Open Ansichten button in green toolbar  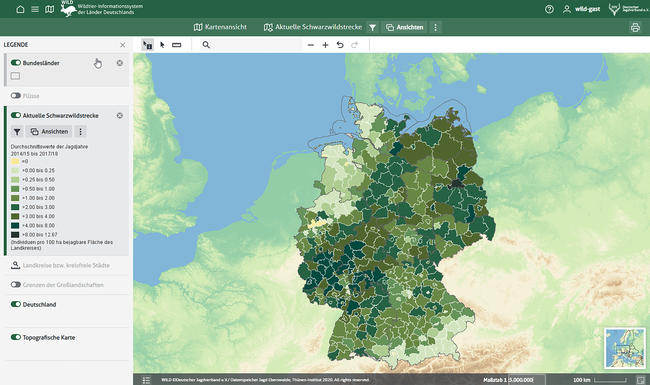[405, 27]
